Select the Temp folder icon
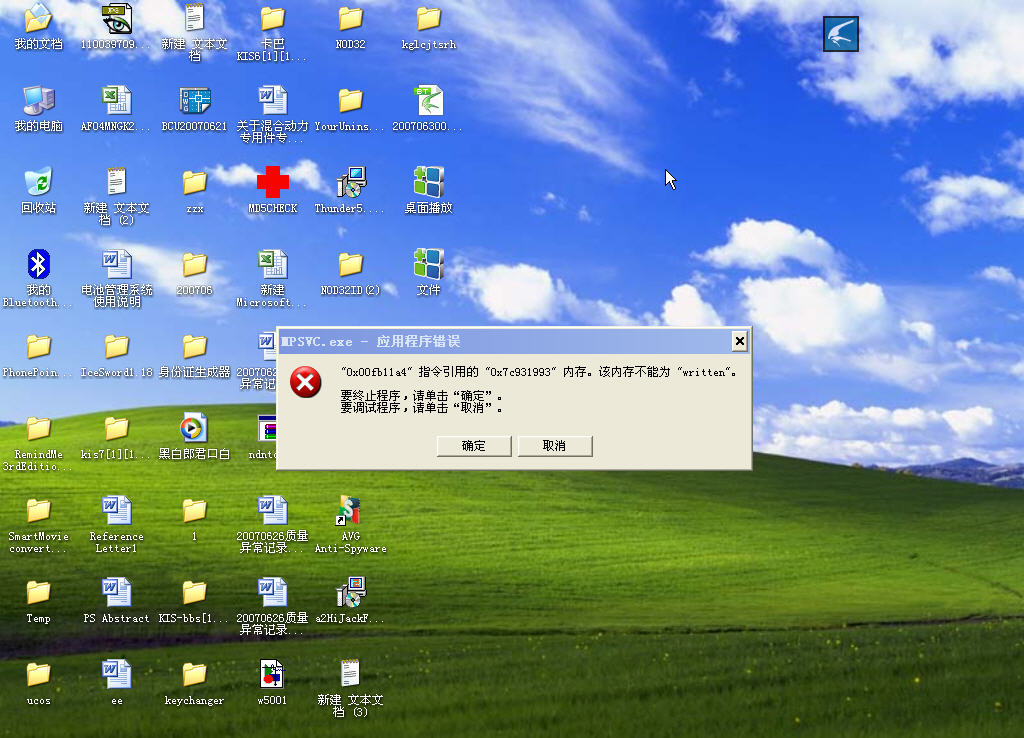 pos(38,602)
